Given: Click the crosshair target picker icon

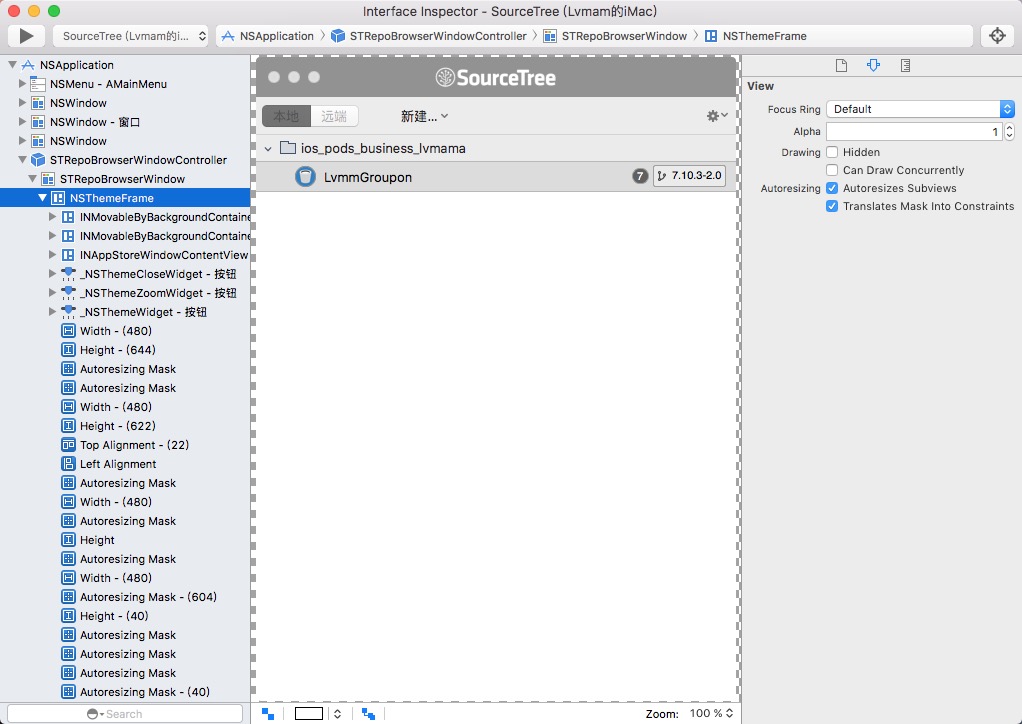Looking at the screenshot, I should (996, 36).
